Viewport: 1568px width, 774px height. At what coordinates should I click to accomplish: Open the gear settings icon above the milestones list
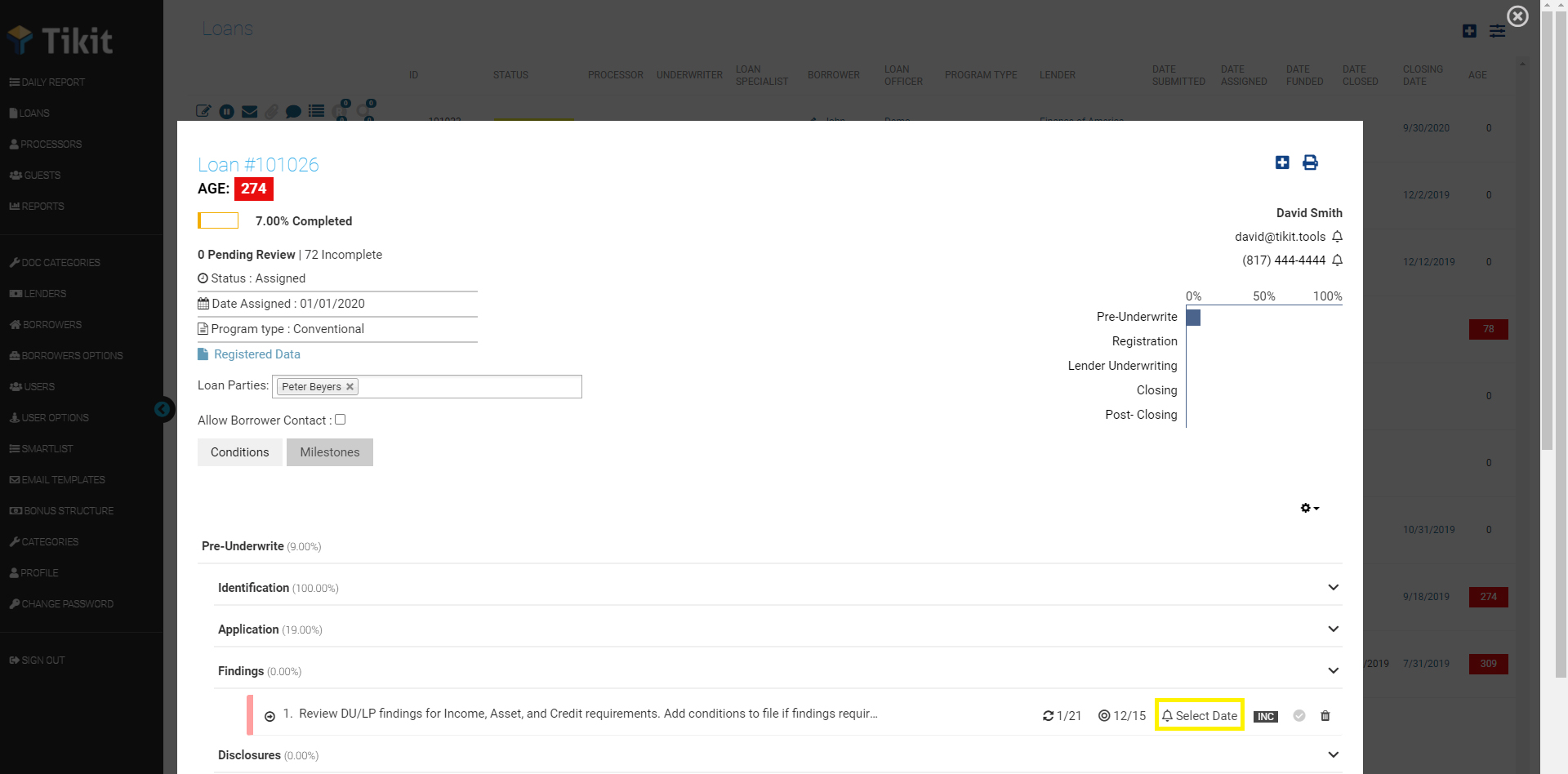point(1305,507)
